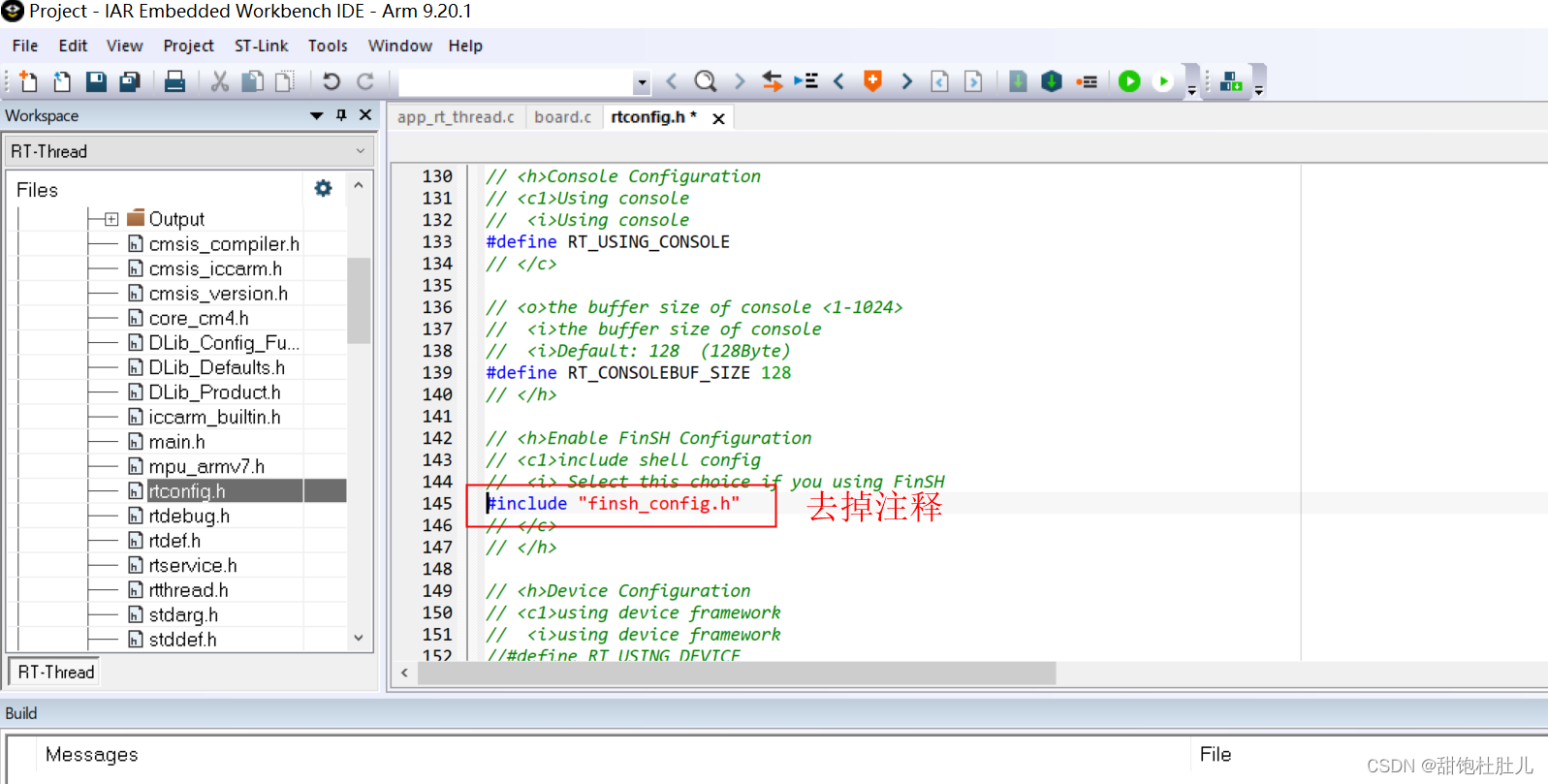This screenshot has height=784, width=1548.
Task: Select cmsis_compiler.h in the file tree
Action: [x=224, y=244]
